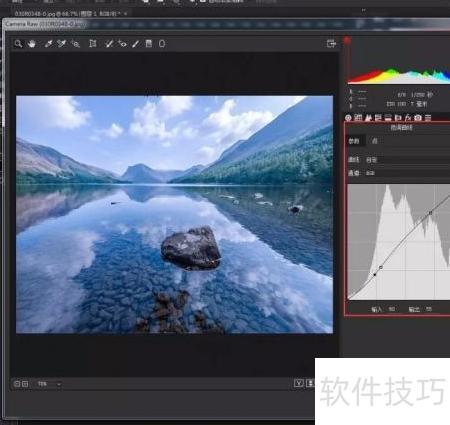Click the lake photo preview
The image size is (450, 425).
click(174, 214)
